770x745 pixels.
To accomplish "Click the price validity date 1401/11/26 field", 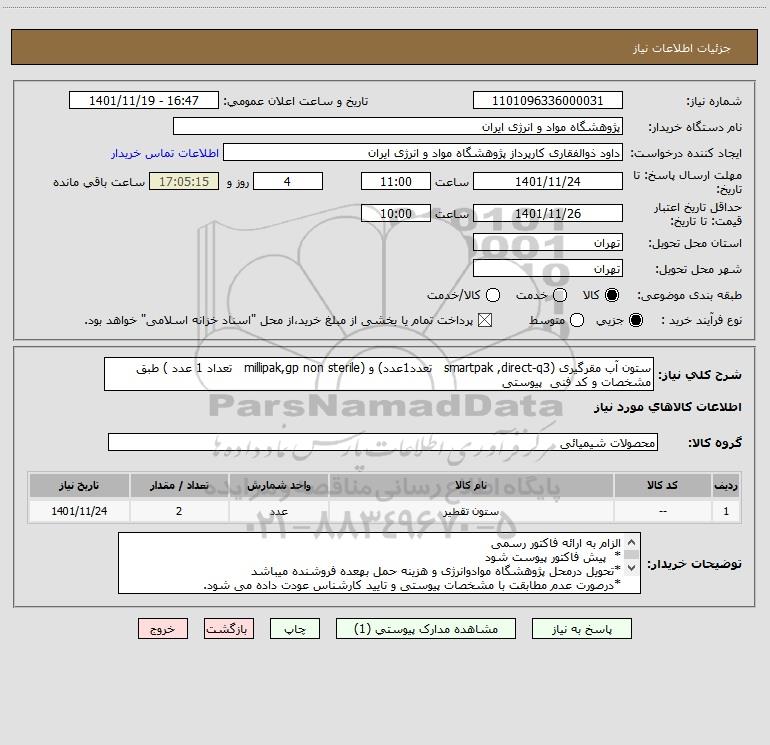I will [x=548, y=214].
